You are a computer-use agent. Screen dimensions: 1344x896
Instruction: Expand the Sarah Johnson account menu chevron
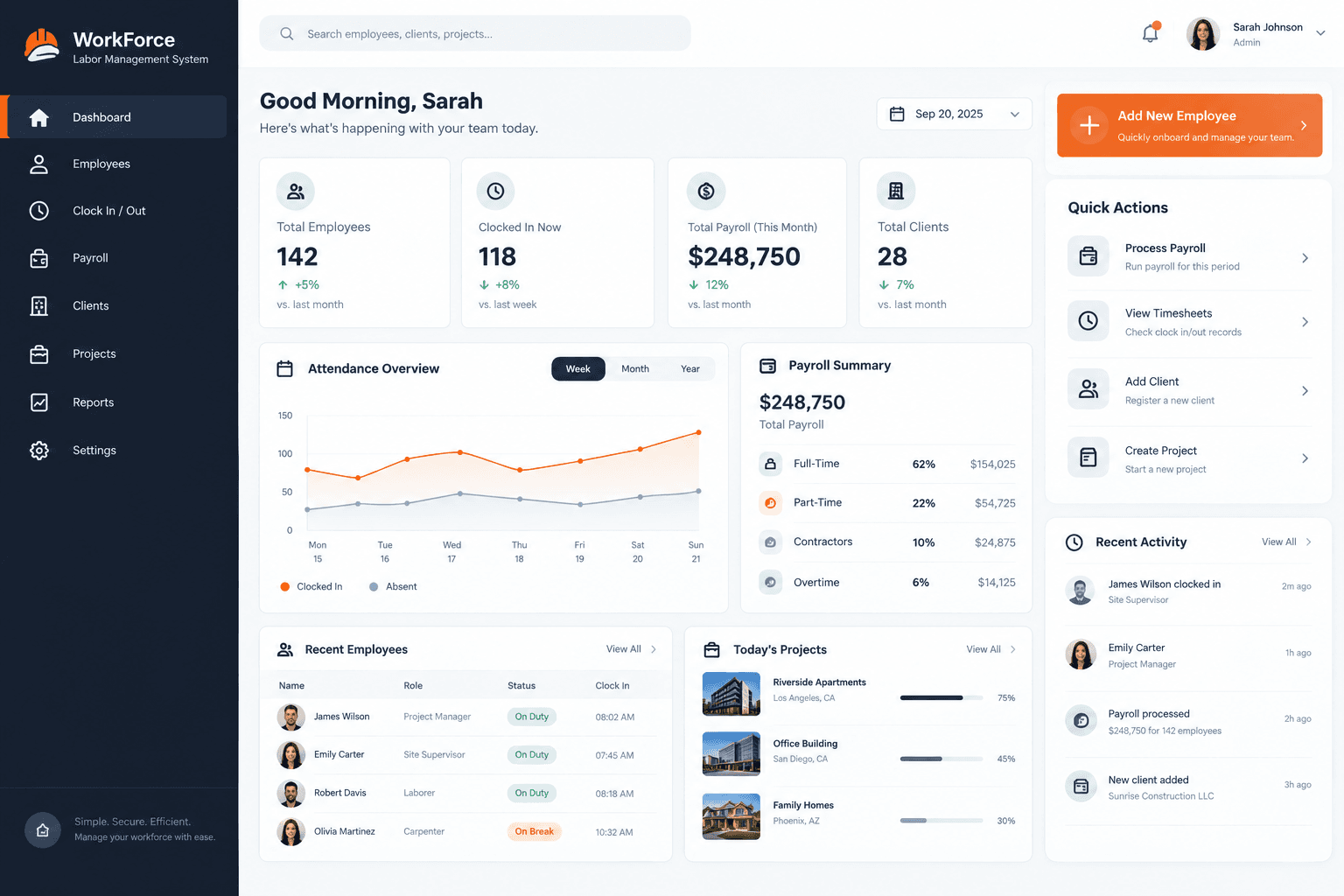point(1320,33)
